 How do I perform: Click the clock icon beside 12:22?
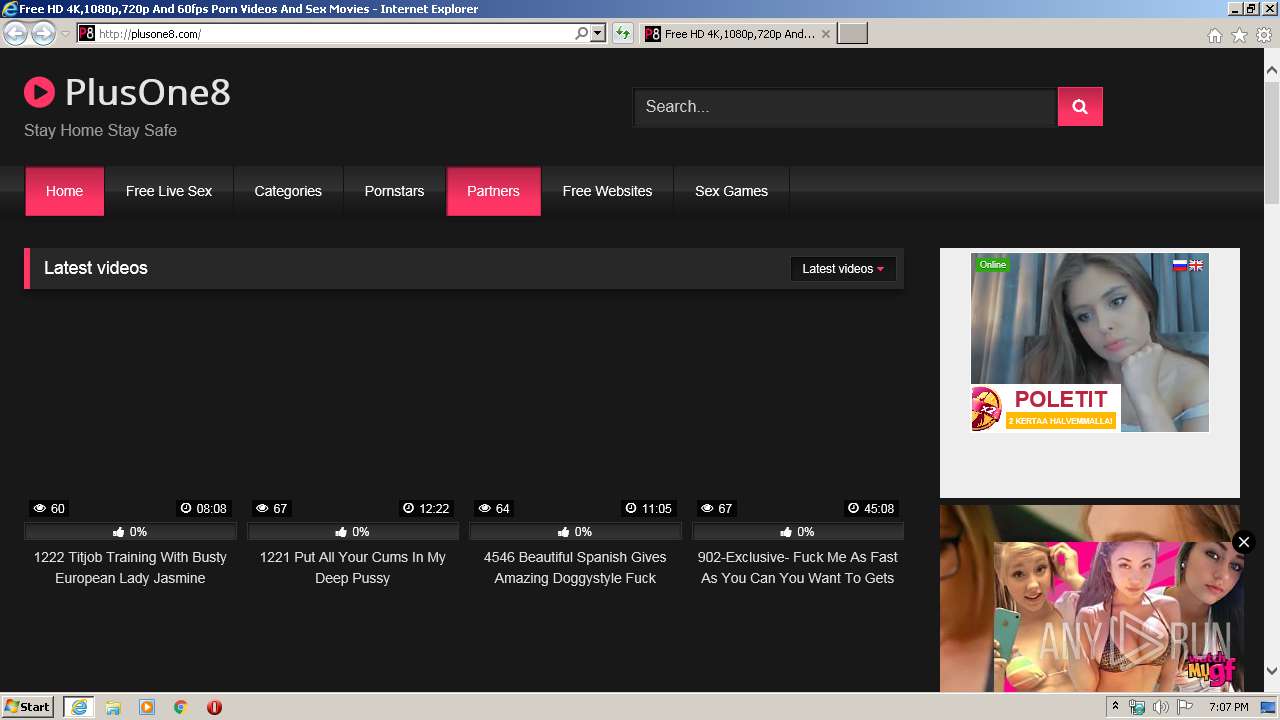coord(408,509)
